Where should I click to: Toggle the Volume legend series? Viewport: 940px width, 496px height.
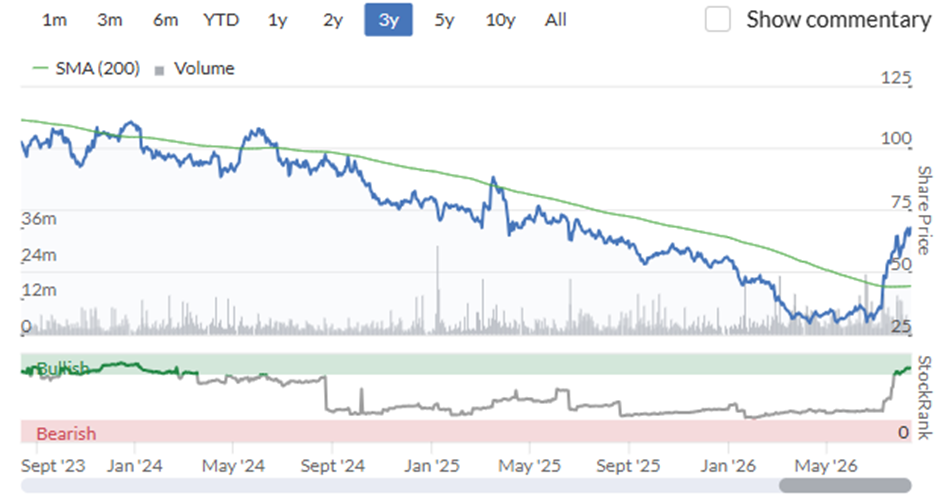[194, 68]
